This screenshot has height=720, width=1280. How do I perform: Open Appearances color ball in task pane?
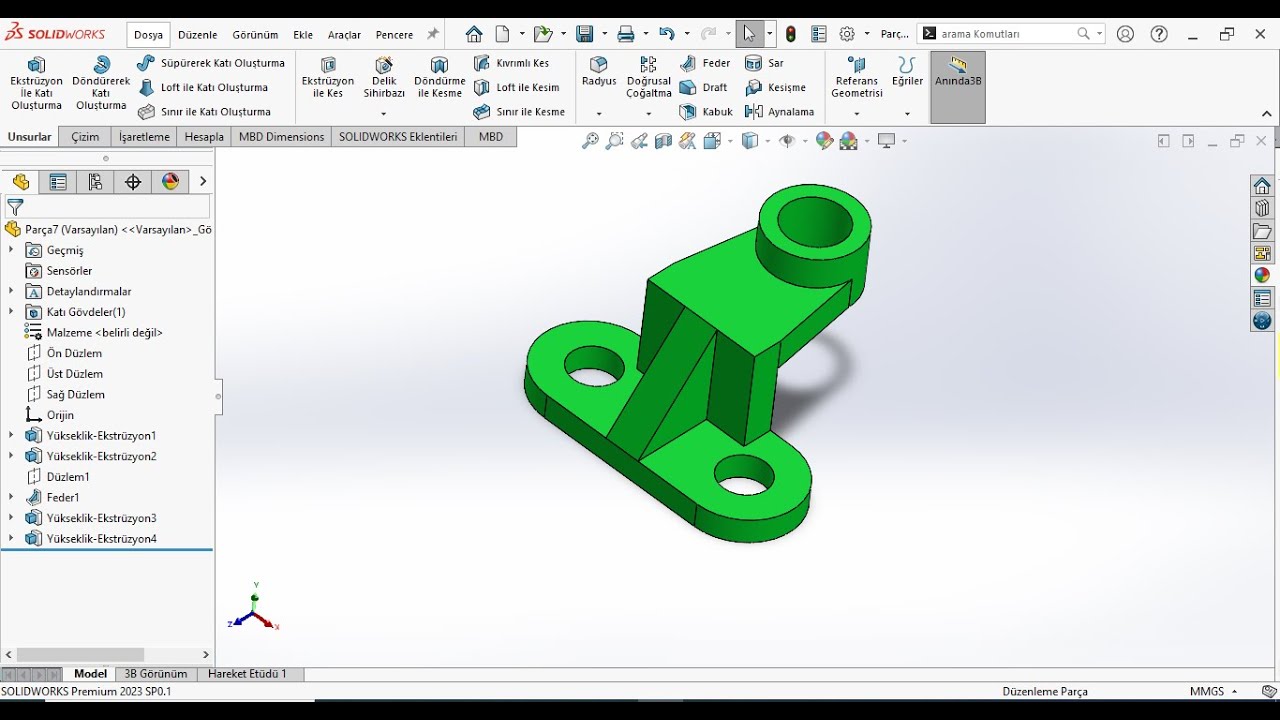click(x=1262, y=275)
